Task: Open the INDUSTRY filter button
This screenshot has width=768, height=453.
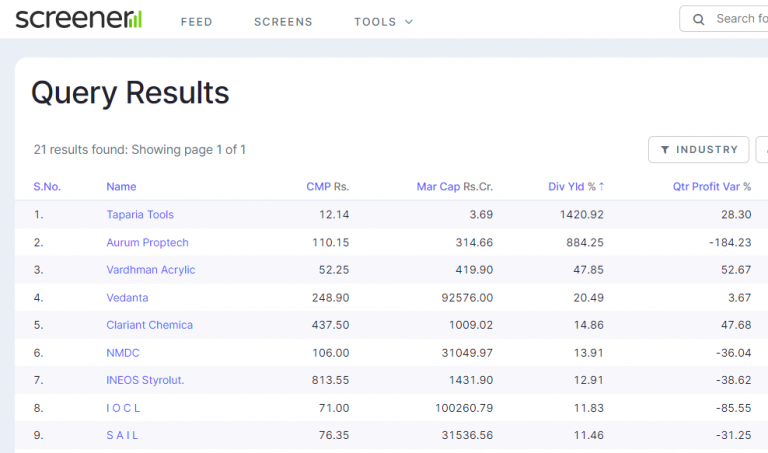Action: click(x=698, y=149)
